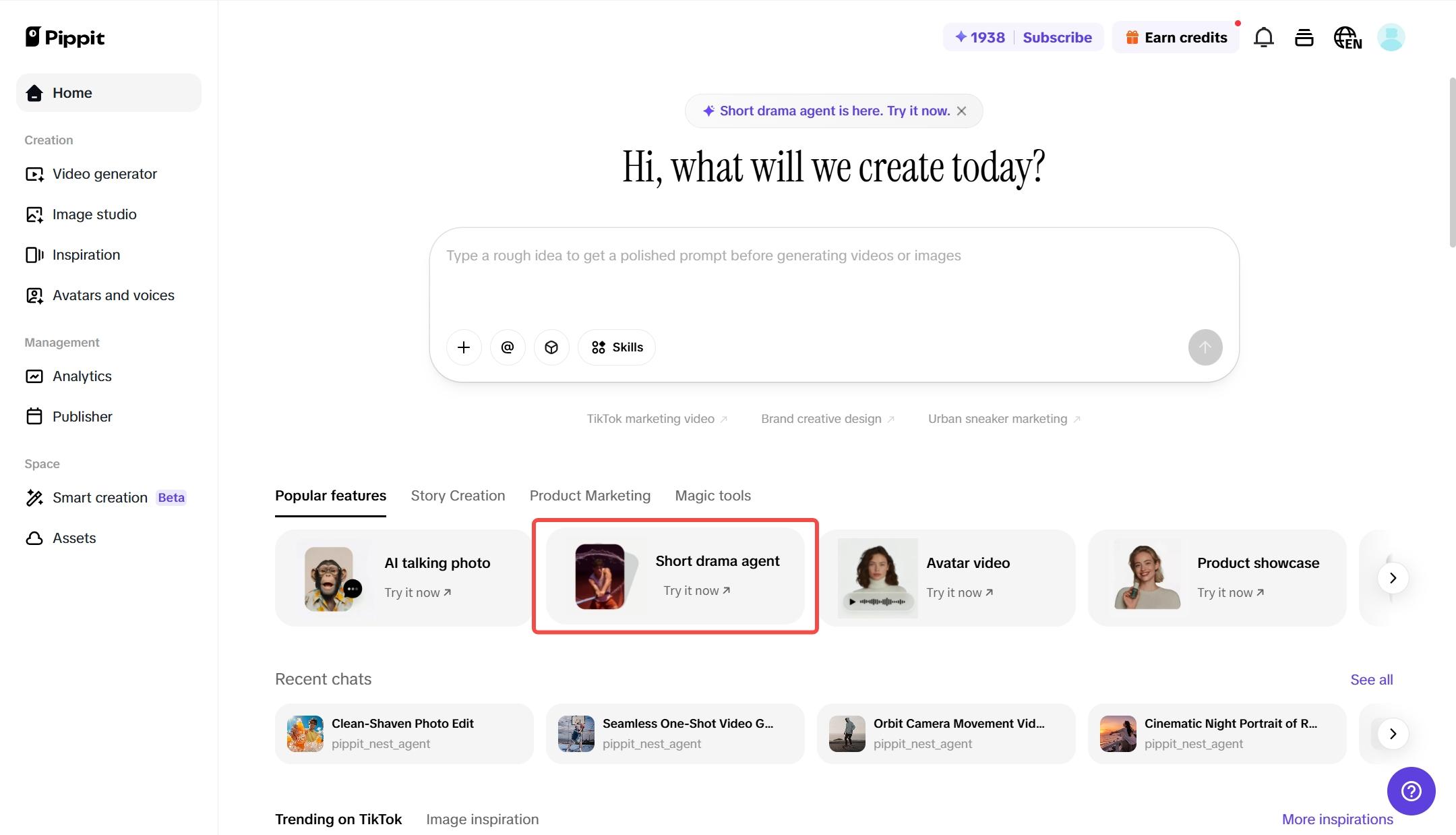Show more recent chats with the arrow
Viewport: 1456px width, 835px height.
(x=1393, y=734)
